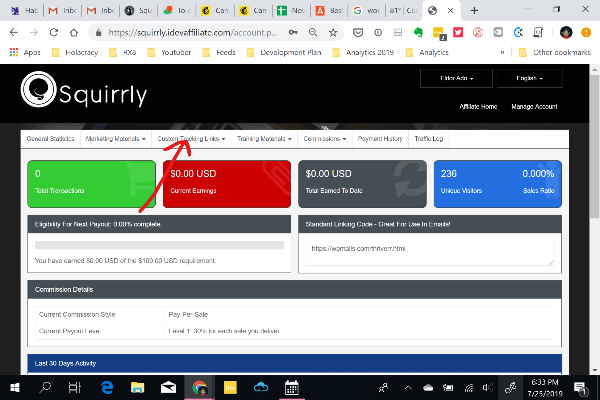Click the Total Earned To Date card
Screen dimensions: 600x400
coord(362,184)
